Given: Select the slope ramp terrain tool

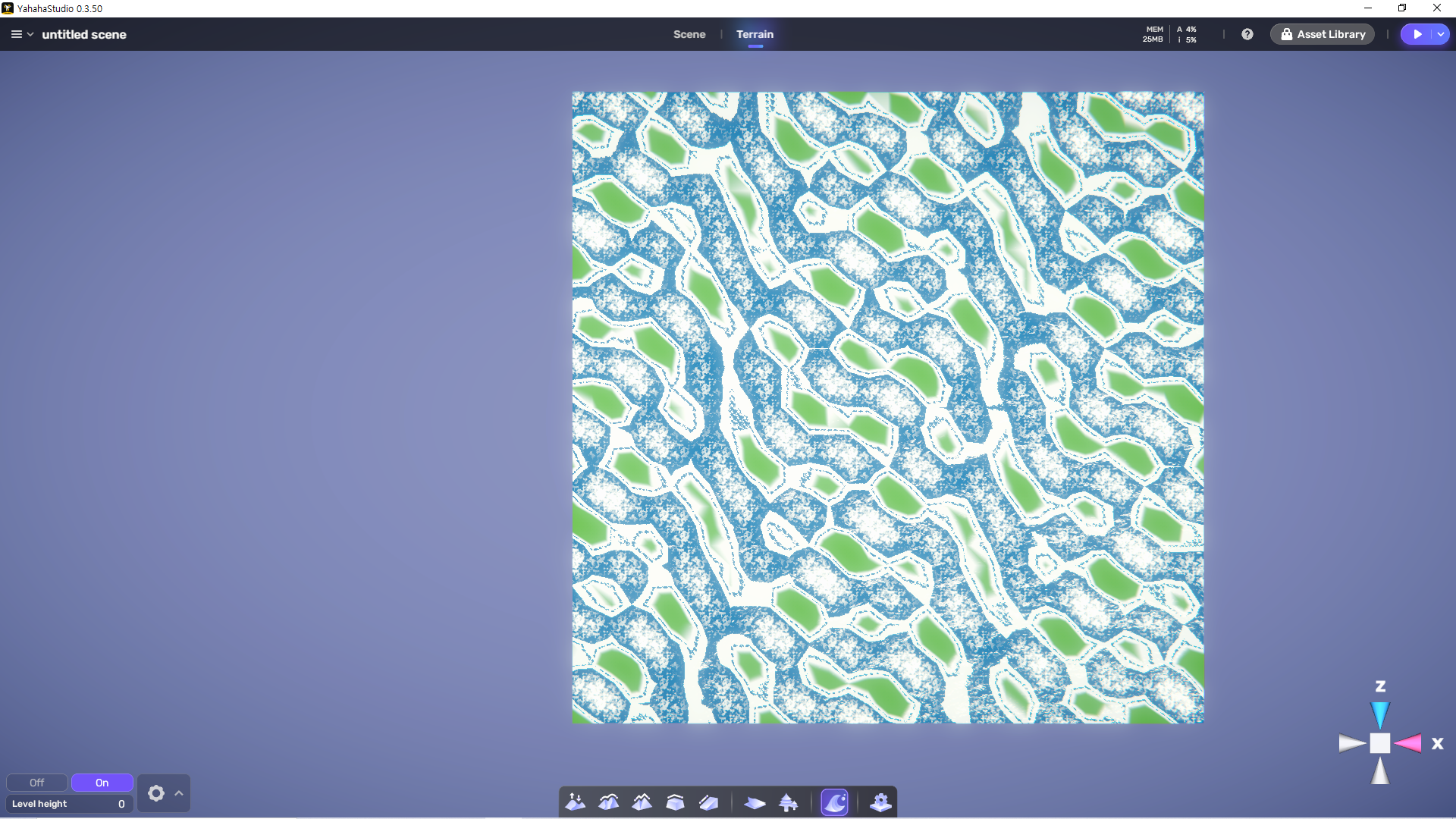Looking at the screenshot, I should click(708, 802).
